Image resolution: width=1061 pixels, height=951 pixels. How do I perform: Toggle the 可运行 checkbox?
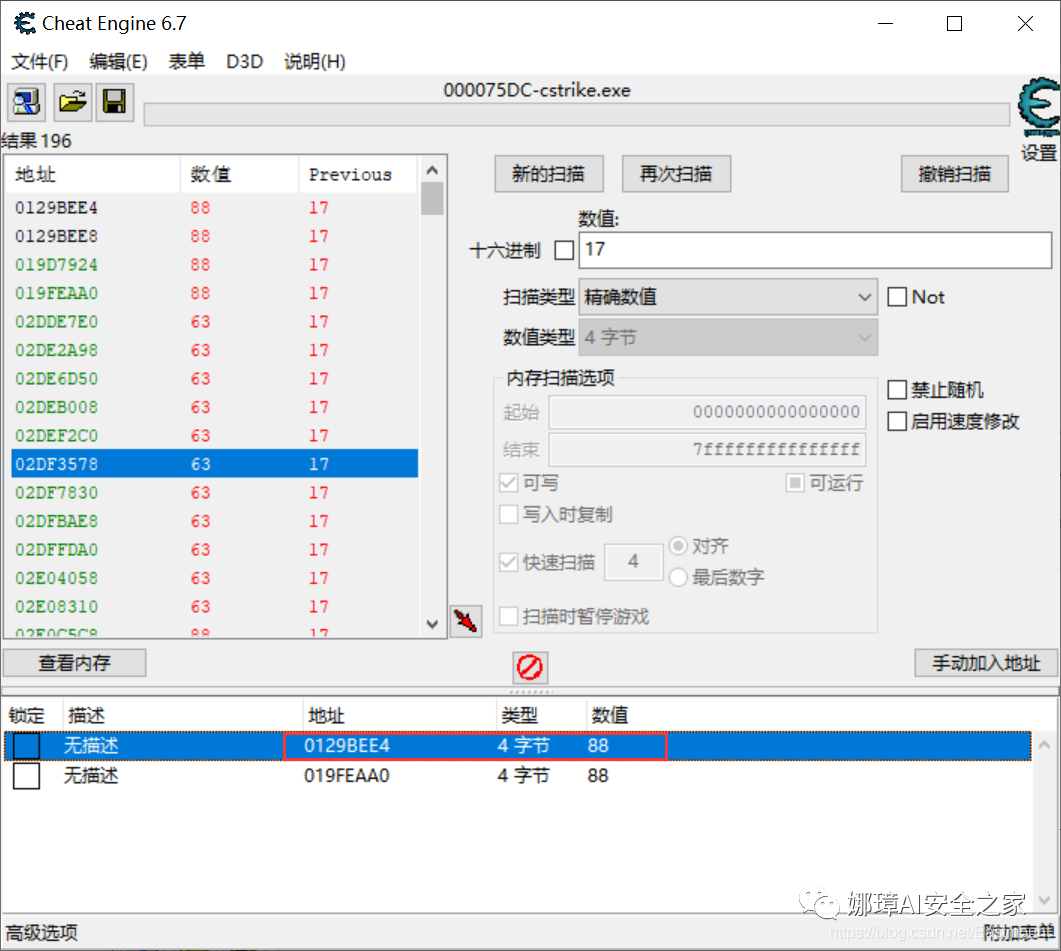tap(795, 483)
